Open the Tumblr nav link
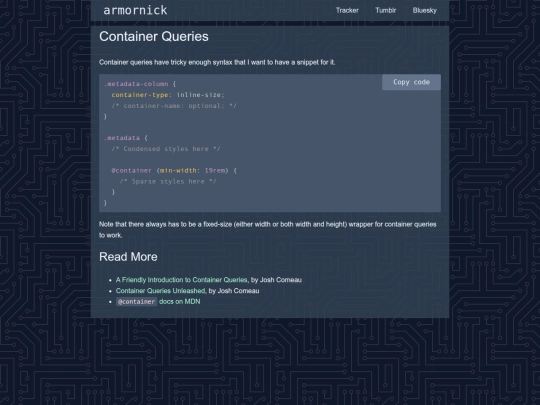The image size is (540, 405). [x=385, y=10]
